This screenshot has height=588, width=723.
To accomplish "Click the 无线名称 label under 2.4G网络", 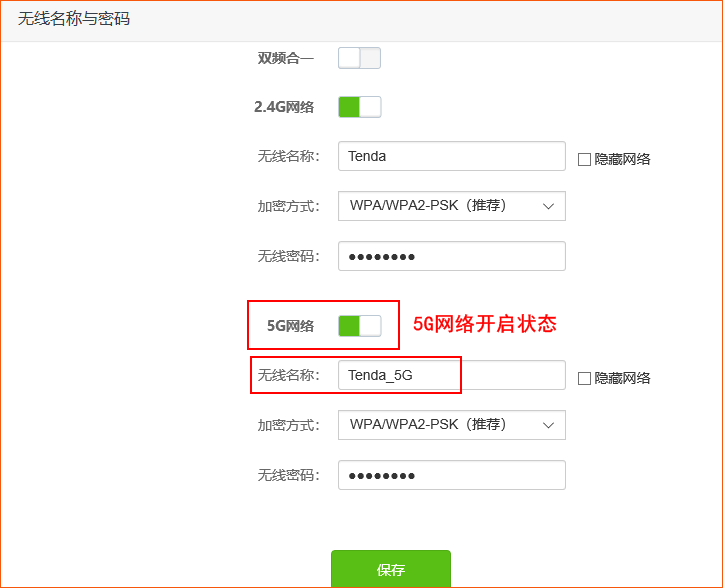I will pos(288,156).
